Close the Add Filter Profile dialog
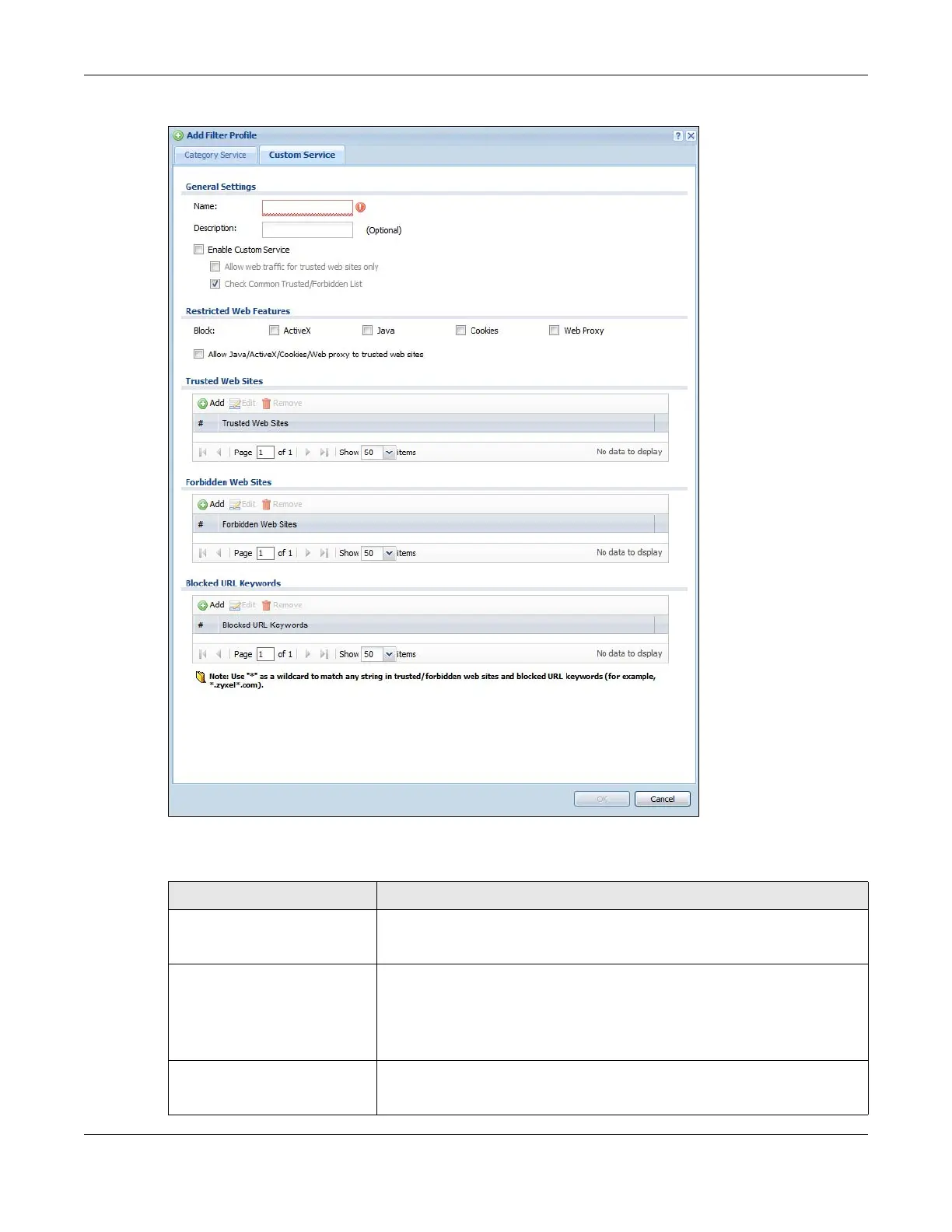The image size is (952, 1232). click(x=691, y=135)
